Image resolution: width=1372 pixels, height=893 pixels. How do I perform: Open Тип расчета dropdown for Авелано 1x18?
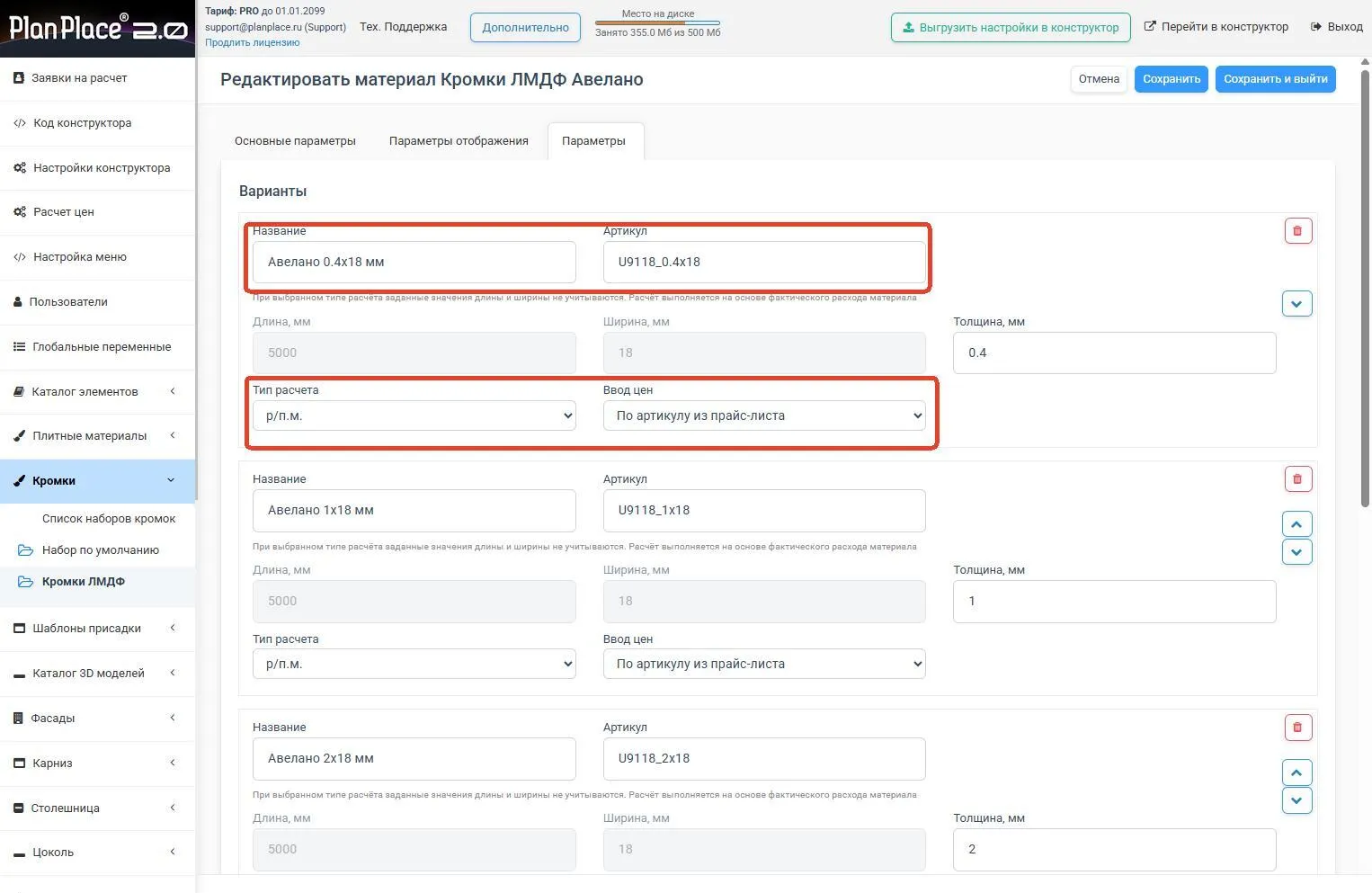click(414, 664)
